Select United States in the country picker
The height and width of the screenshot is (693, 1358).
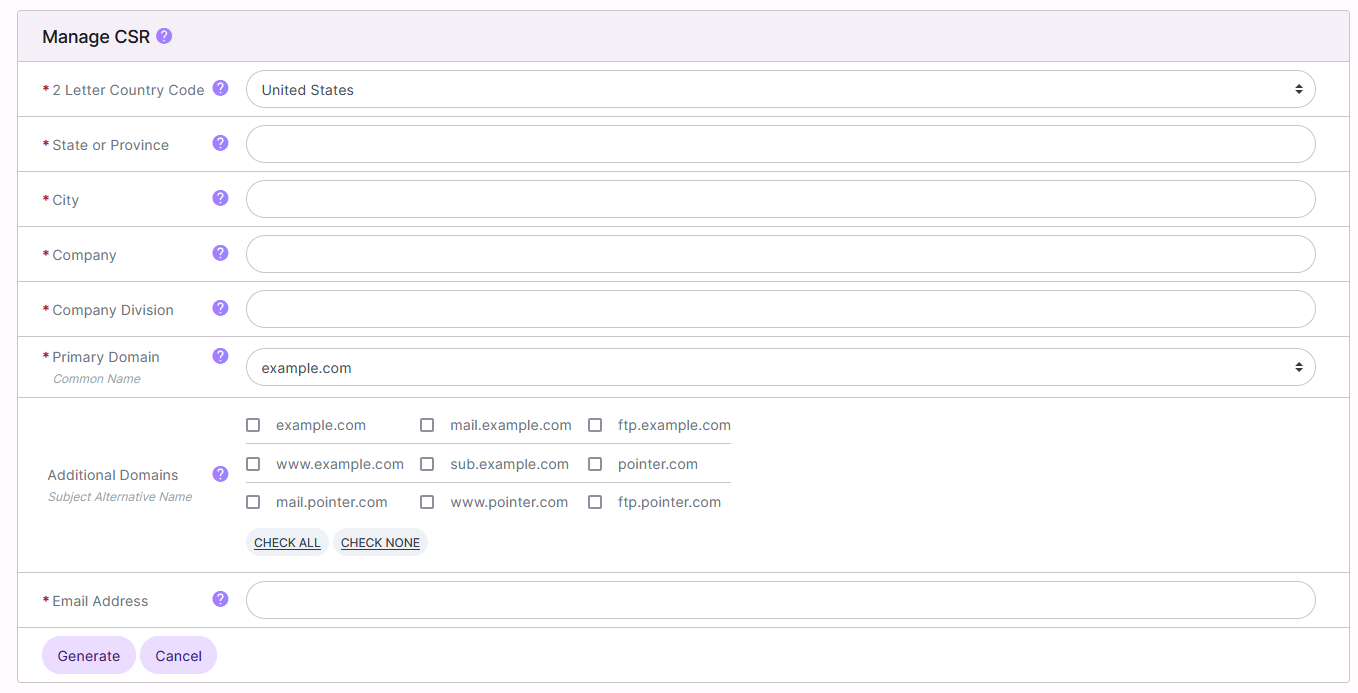pos(780,89)
